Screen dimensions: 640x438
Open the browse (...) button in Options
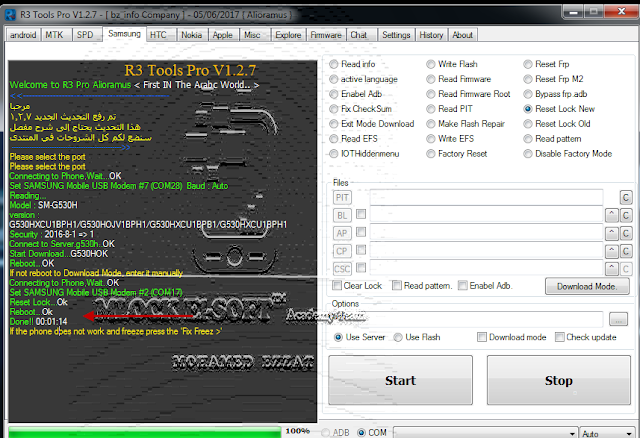click(618, 319)
